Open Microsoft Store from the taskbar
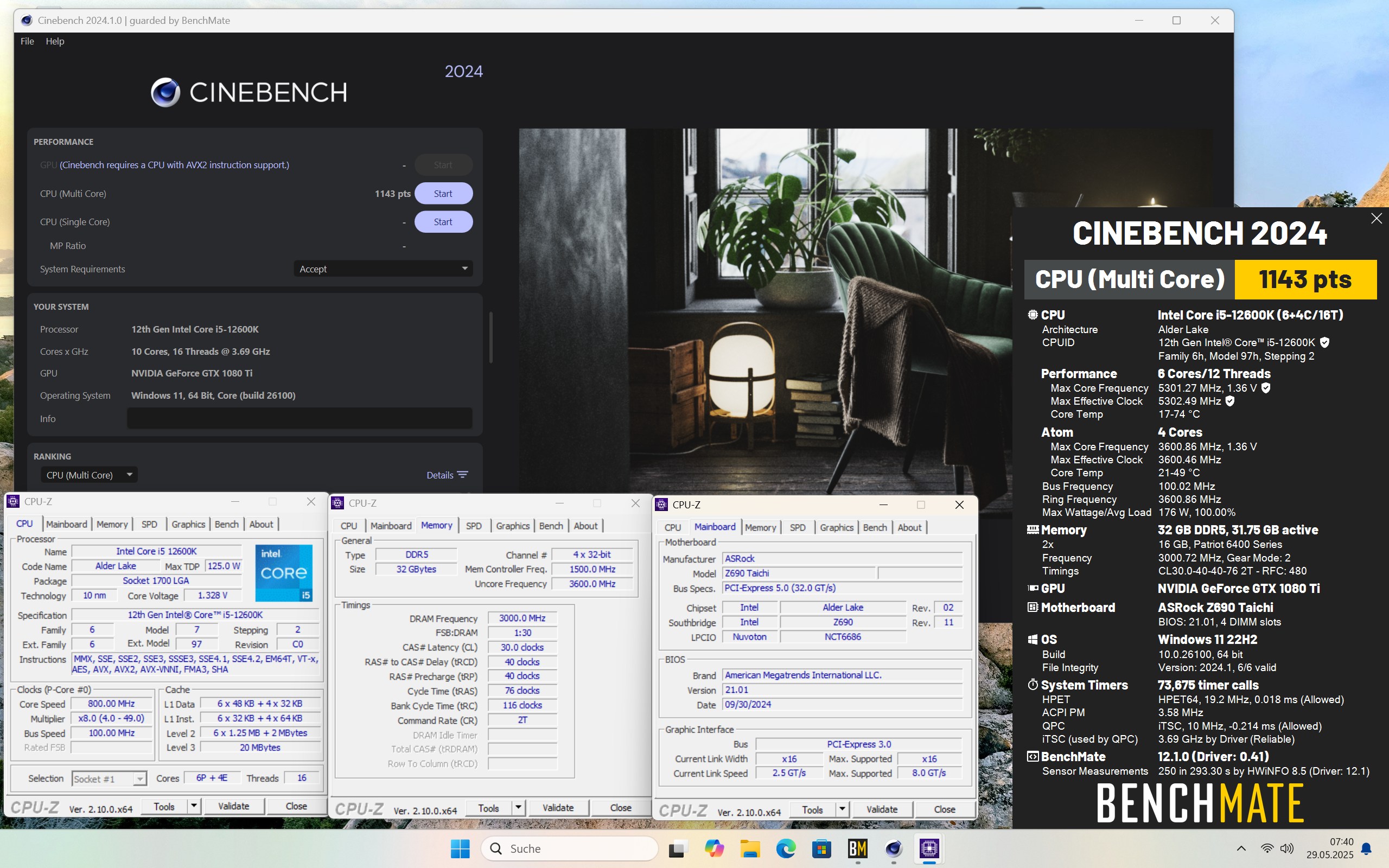This screenshot has width=1389, height=868. click(x=821, y=848)
